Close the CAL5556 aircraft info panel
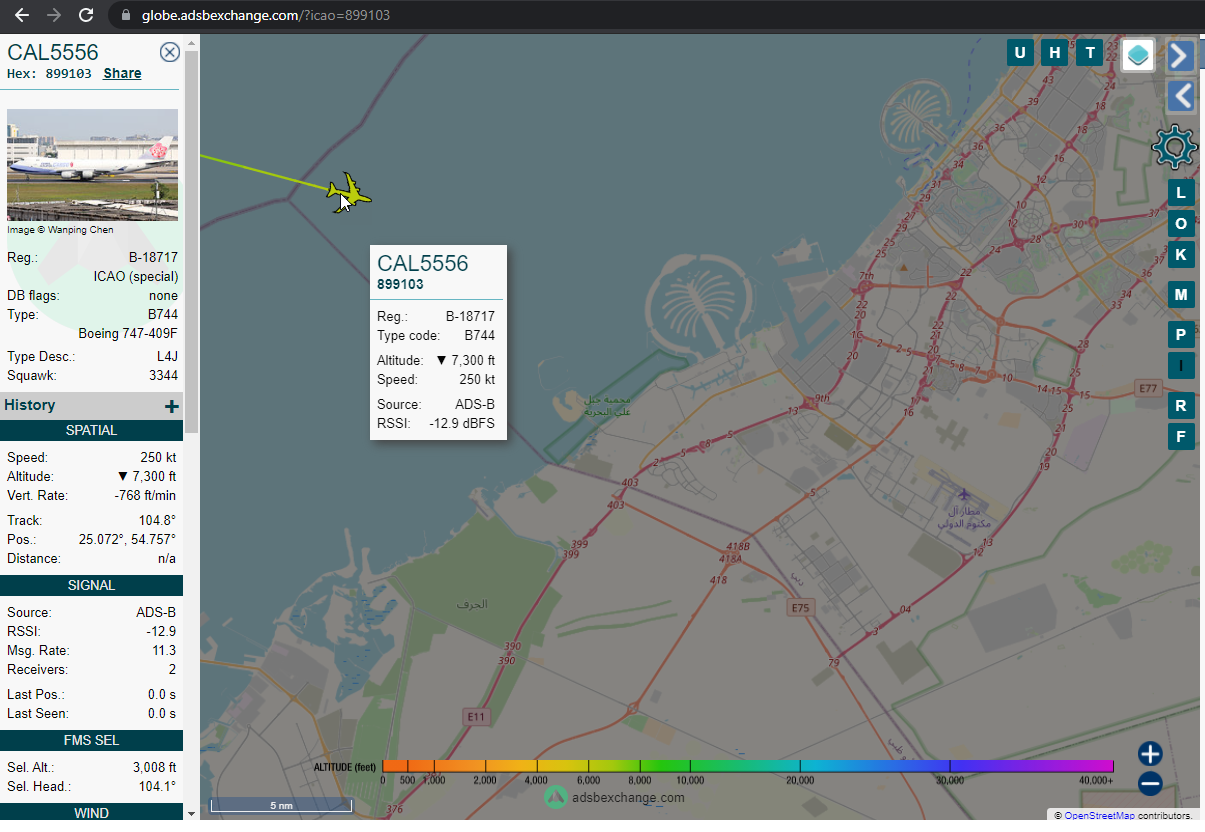 coord(170,52)
